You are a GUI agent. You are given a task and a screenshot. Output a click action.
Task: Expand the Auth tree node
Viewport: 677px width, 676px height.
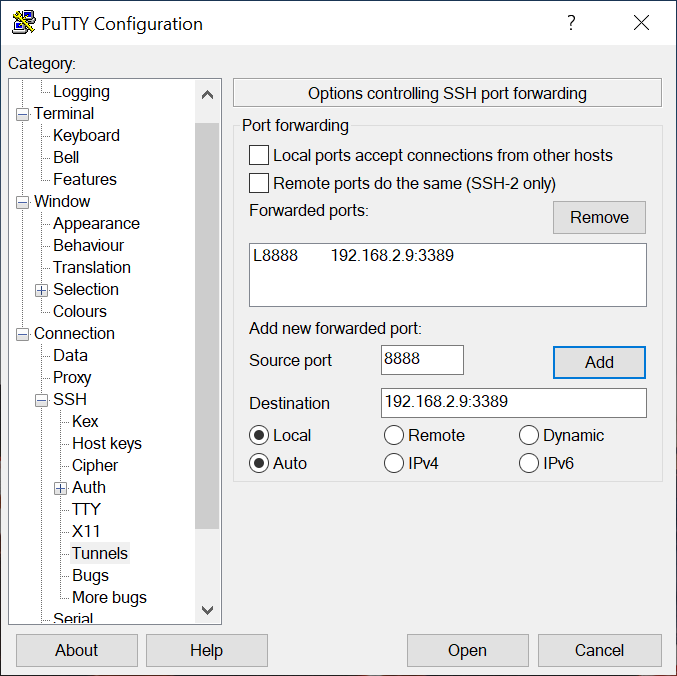click(60, 488)
